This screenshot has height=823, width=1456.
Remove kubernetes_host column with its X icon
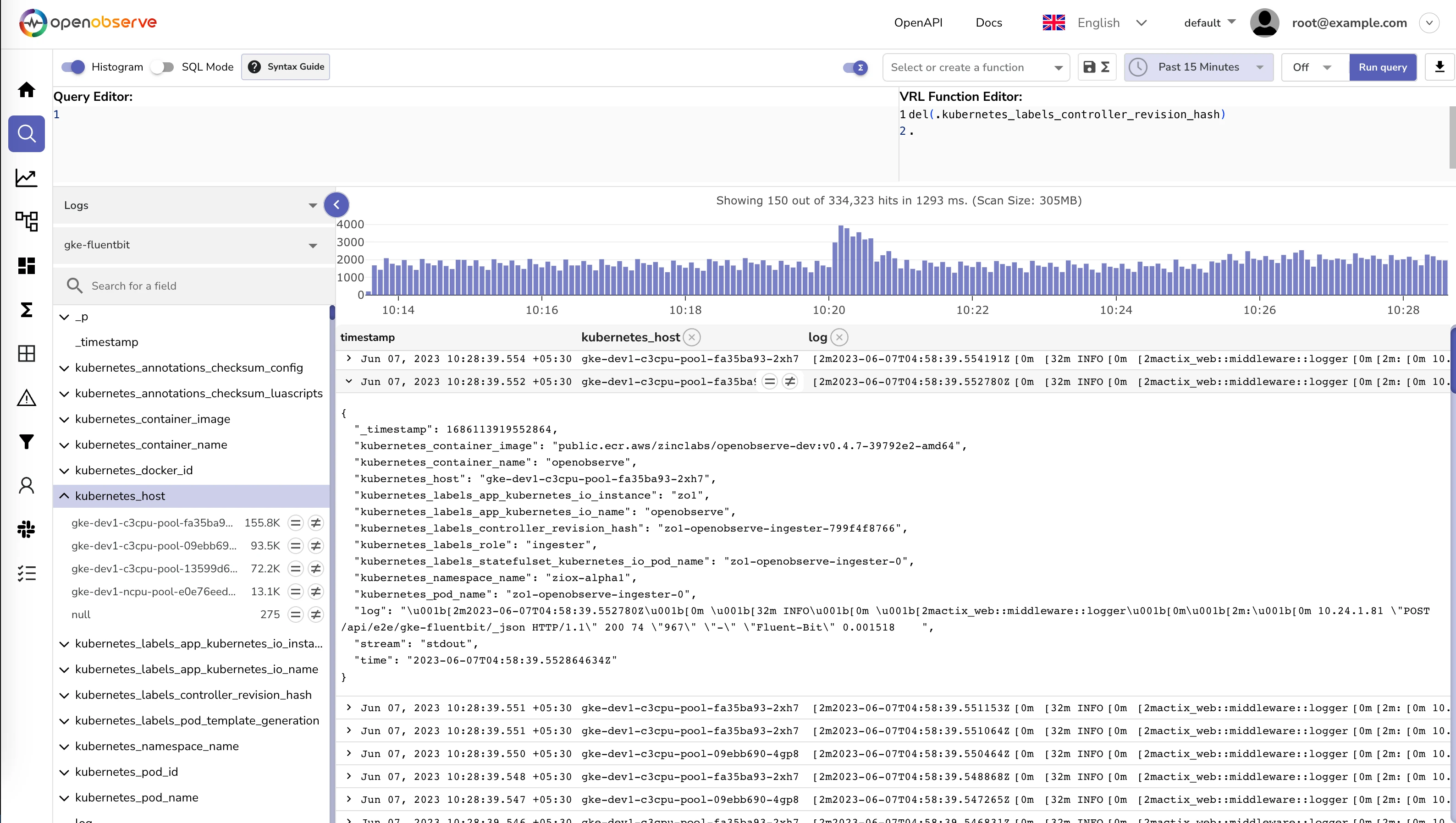691,337
